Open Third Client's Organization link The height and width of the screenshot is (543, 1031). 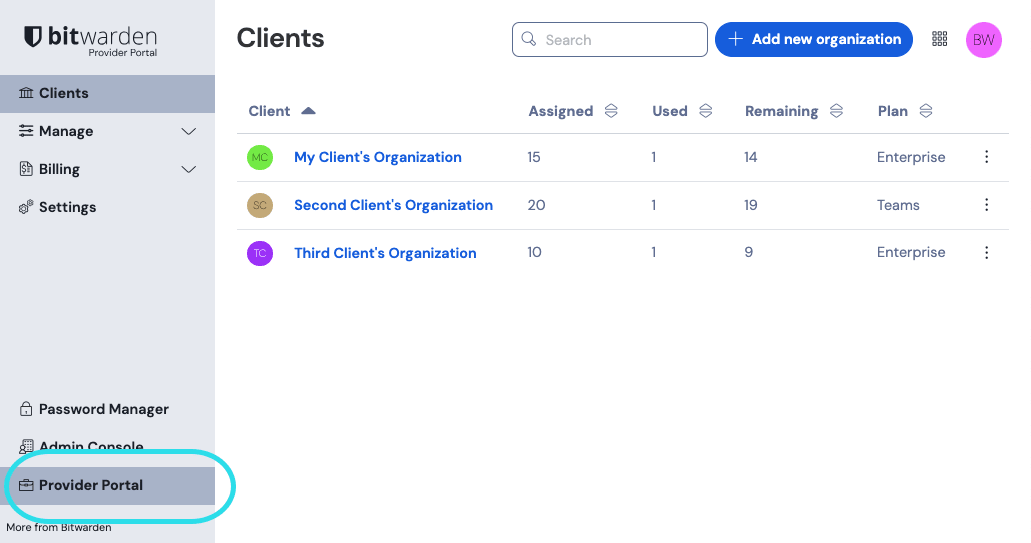385,253
